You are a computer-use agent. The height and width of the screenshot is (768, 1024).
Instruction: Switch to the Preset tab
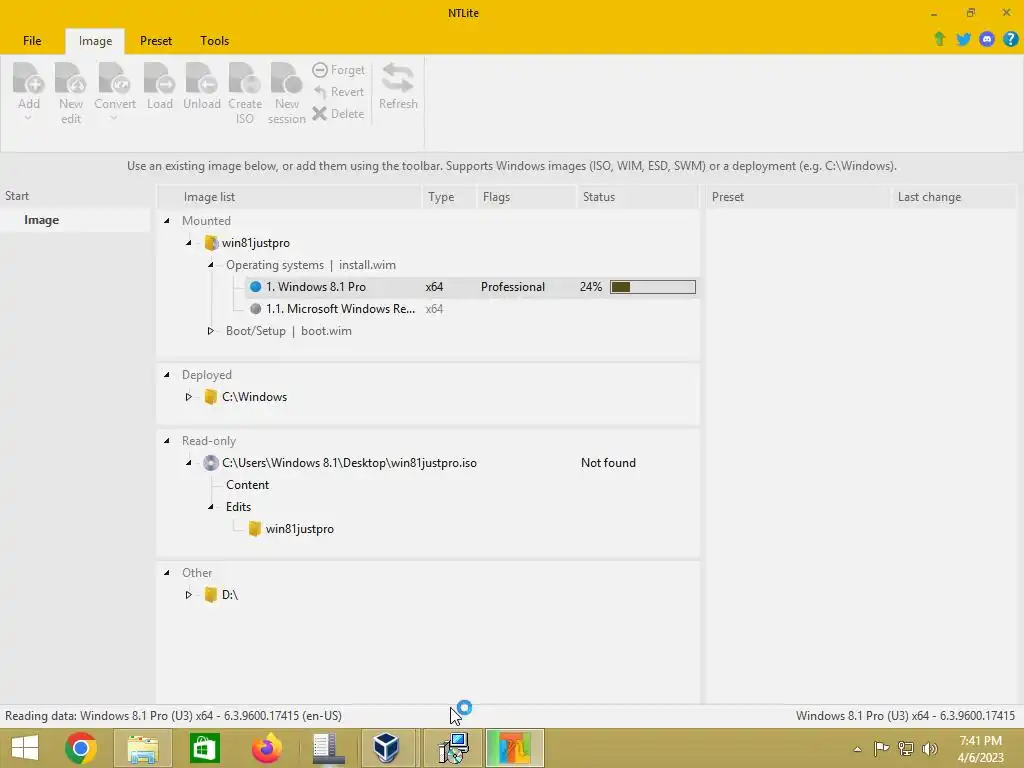156,40
